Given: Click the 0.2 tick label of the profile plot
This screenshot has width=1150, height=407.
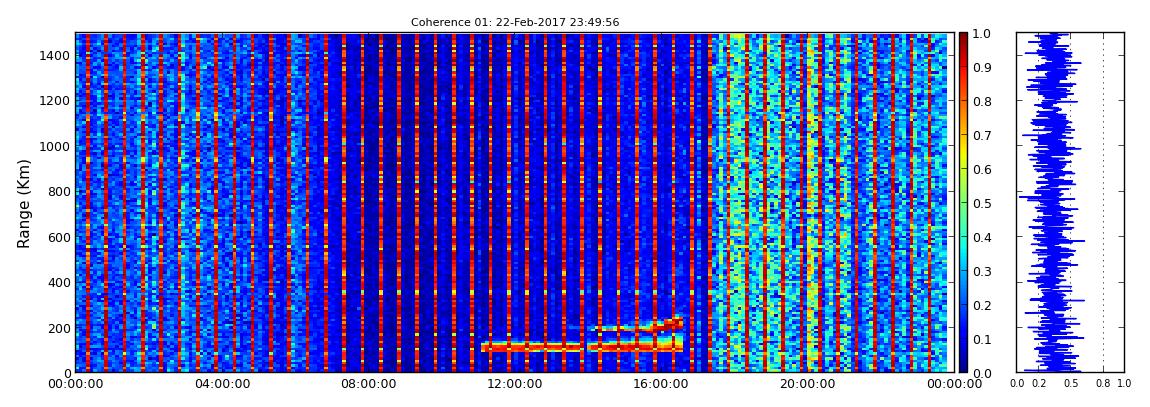Looking at the screenshot, I should click(x=1039, y=384).
